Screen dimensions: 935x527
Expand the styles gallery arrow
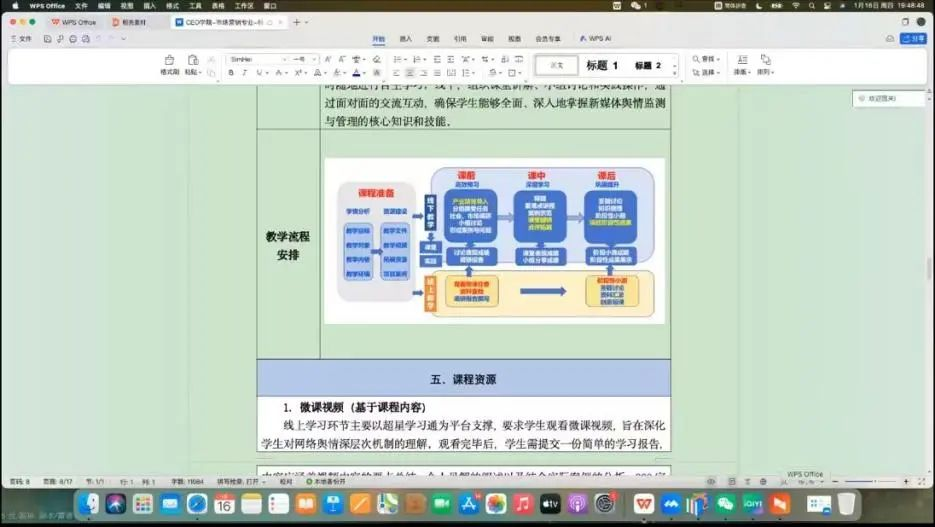tap(675, 73)
